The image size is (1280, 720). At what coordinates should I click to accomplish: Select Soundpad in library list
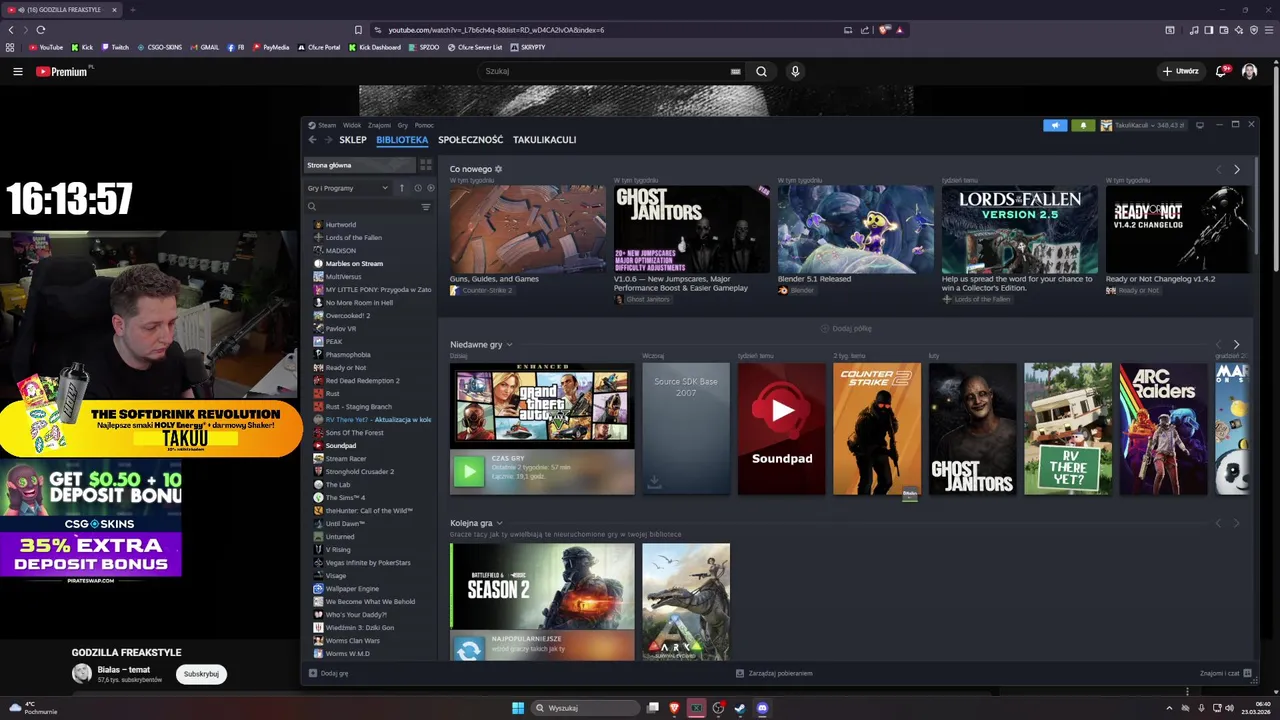tap(341, 445)
